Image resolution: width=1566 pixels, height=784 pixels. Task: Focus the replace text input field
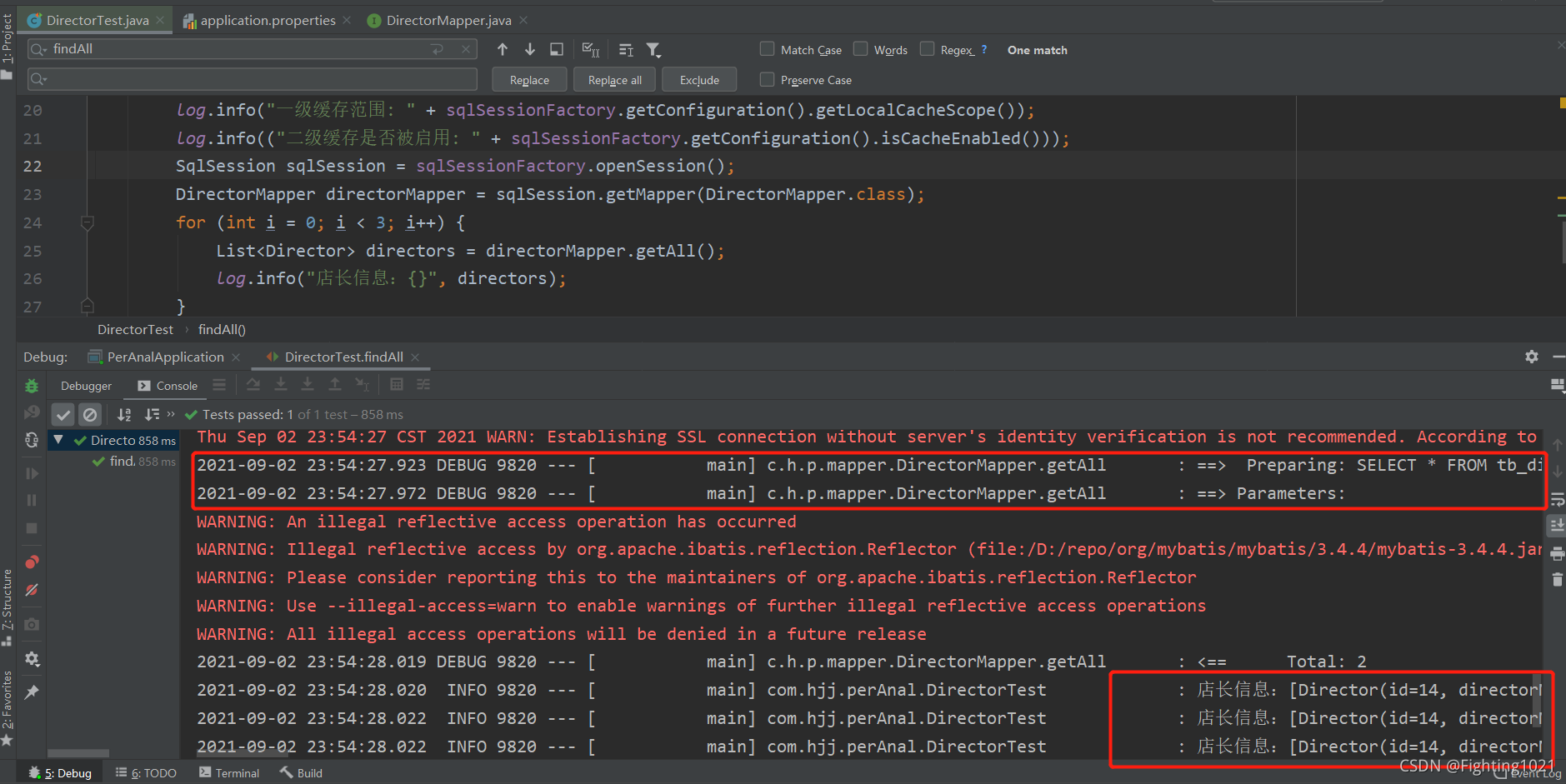coord(252,79)
